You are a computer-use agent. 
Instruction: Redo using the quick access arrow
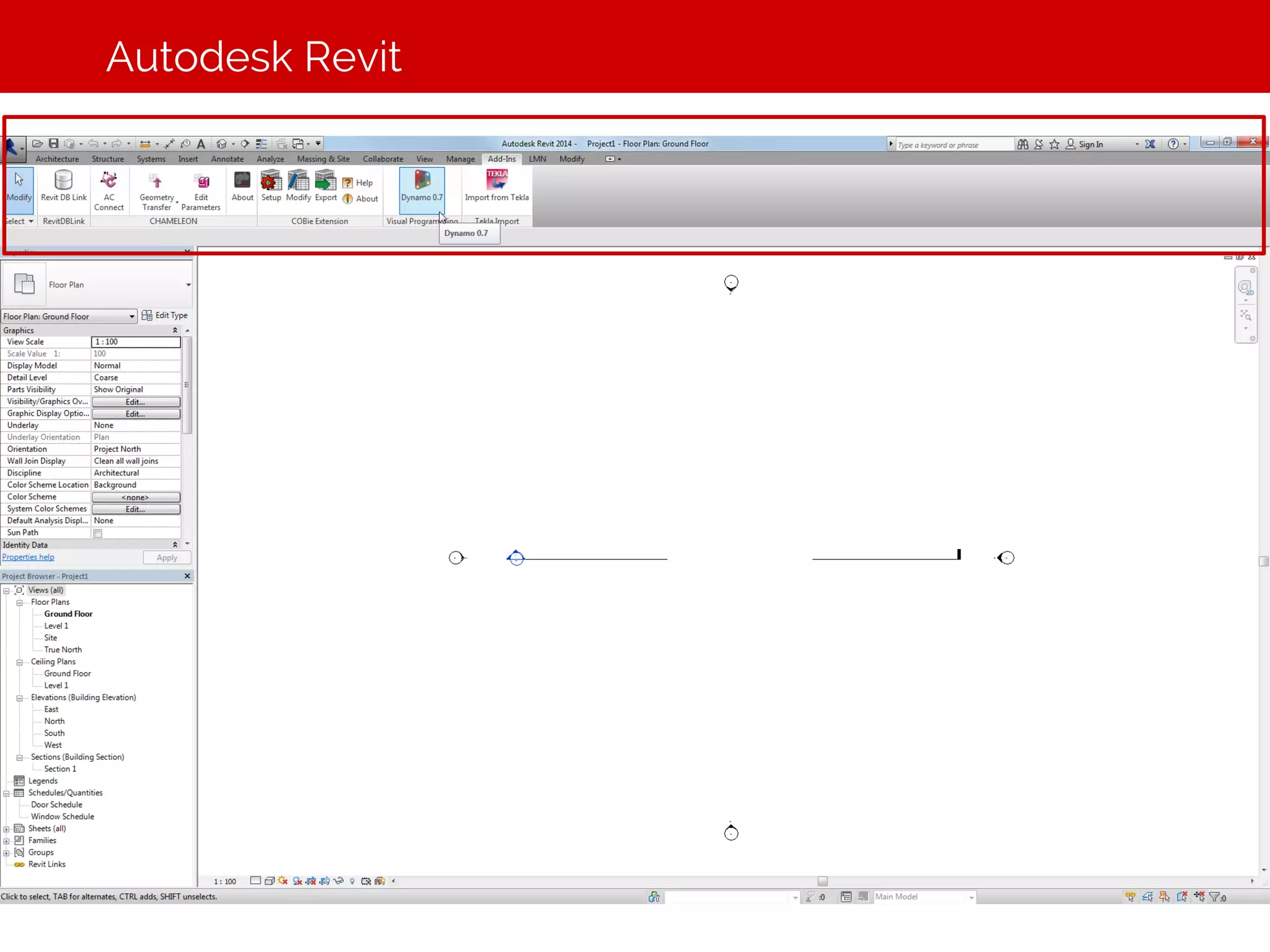point(117,144)
